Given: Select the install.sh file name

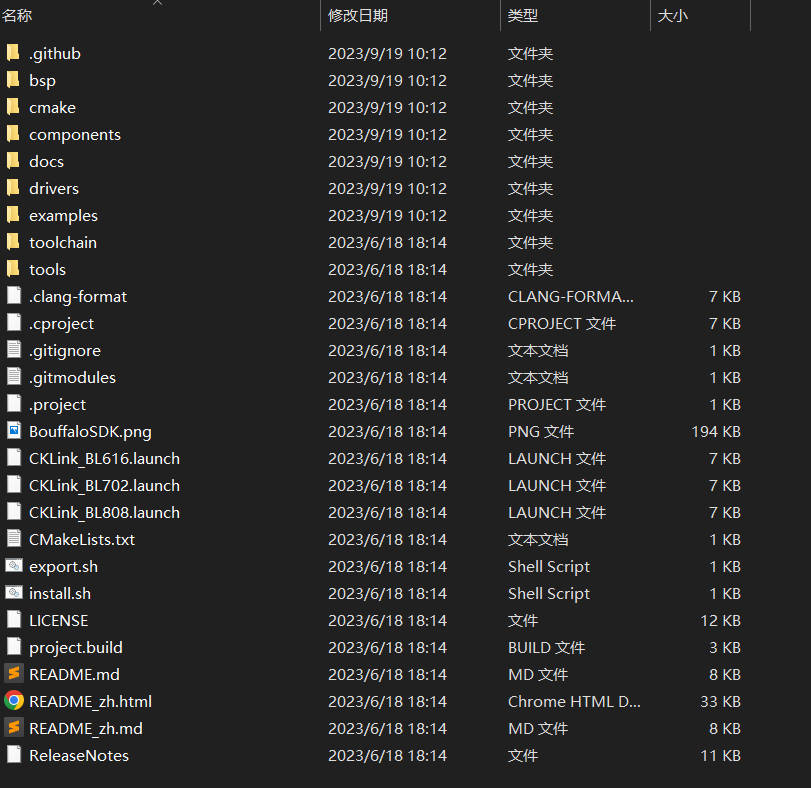Looking at the screenshot, I should (x=60, y=593).
